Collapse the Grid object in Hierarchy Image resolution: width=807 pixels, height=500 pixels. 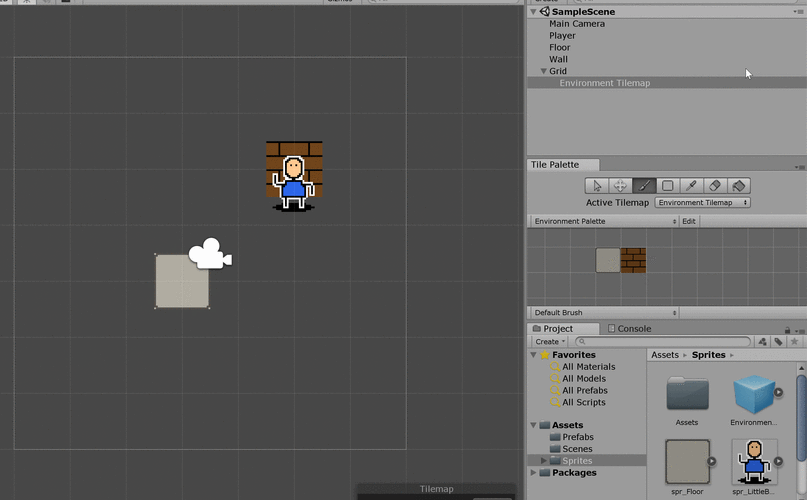(x=543, y=71)
